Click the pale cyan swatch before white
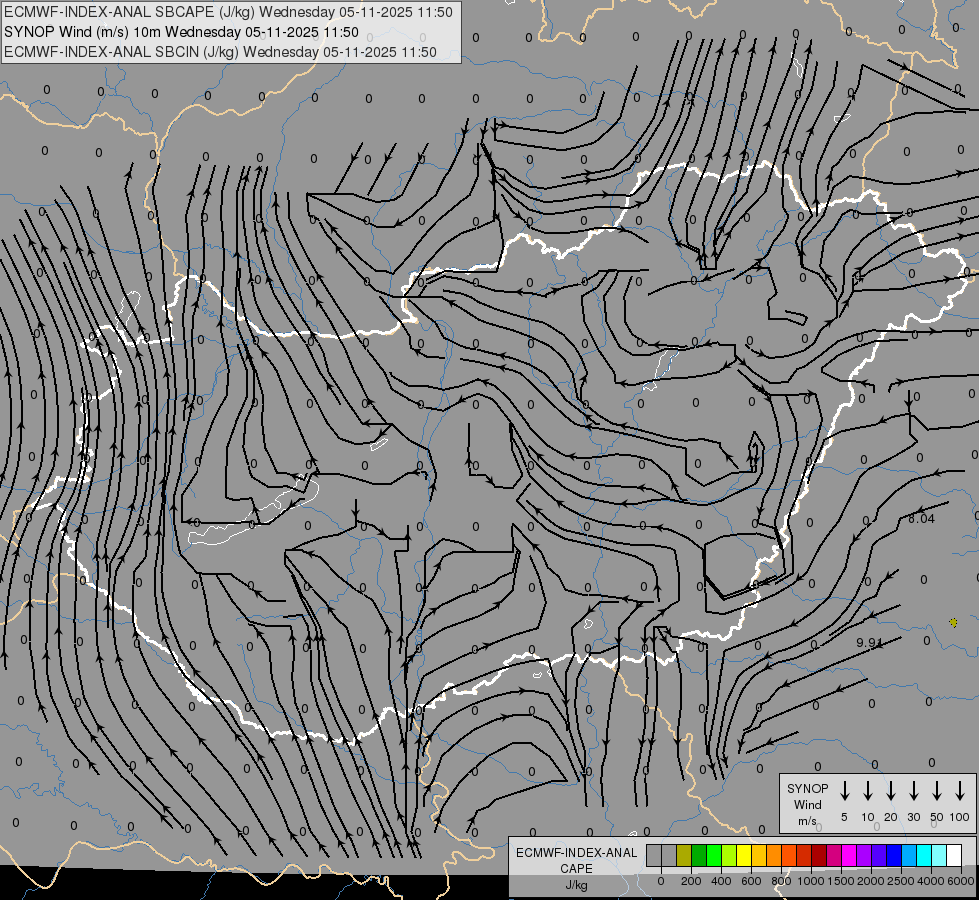 pos(939,855)
